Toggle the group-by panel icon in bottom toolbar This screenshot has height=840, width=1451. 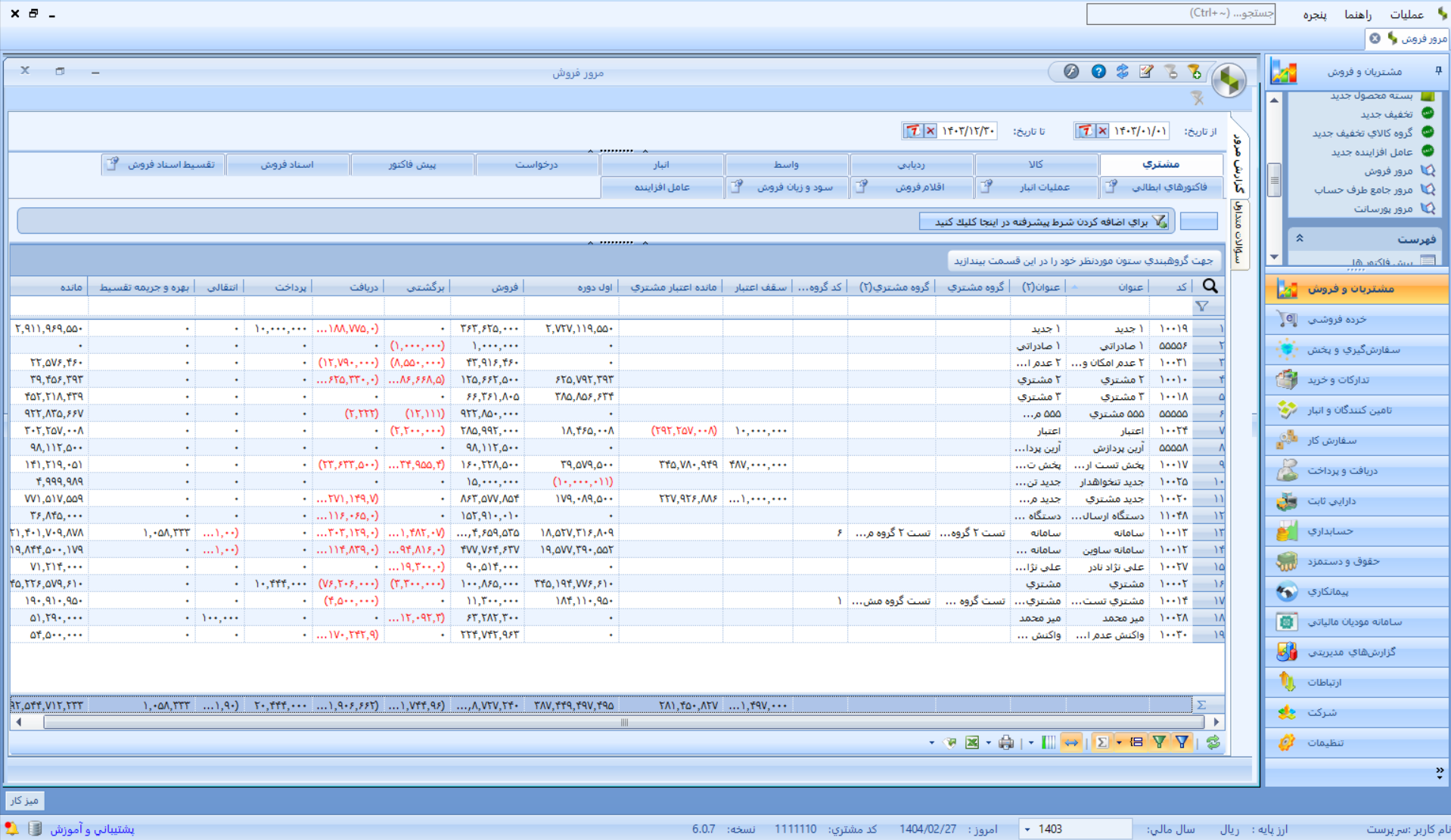point(1136,742)
